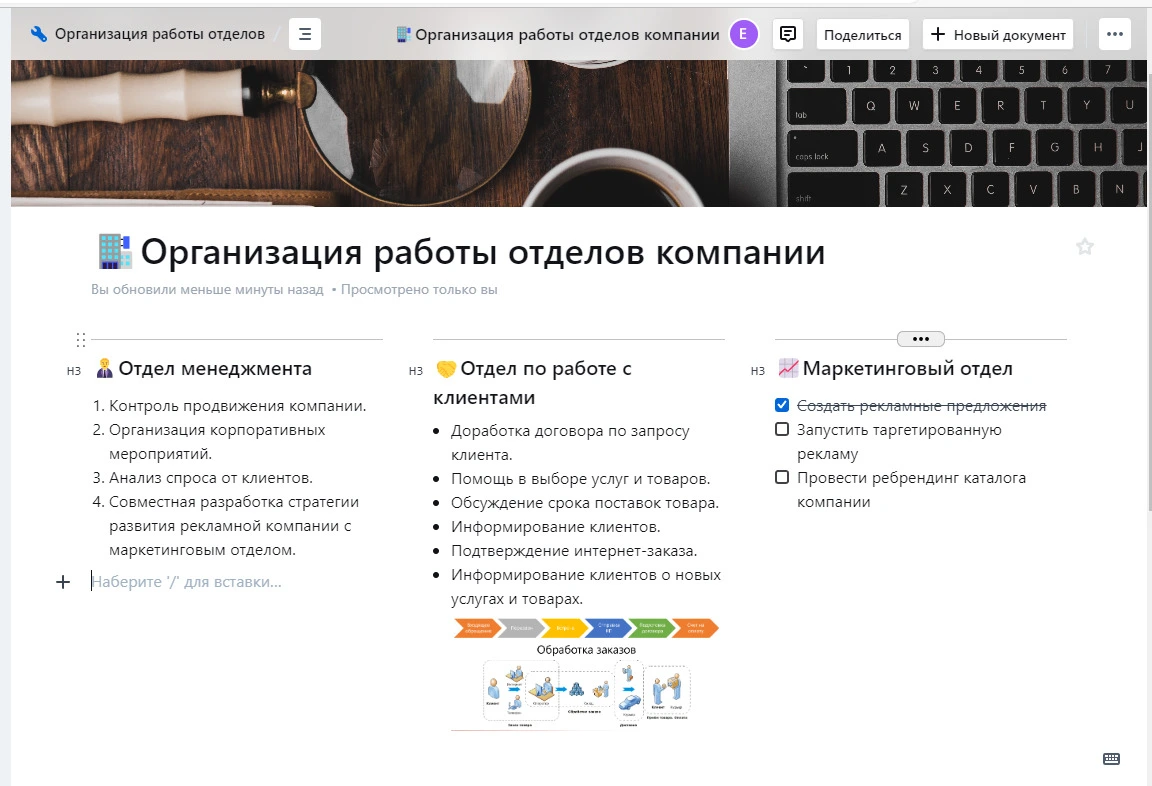Open H3 heading type for Отдел менеджмента
This screenshot has width=1152, height=786.
74,371
